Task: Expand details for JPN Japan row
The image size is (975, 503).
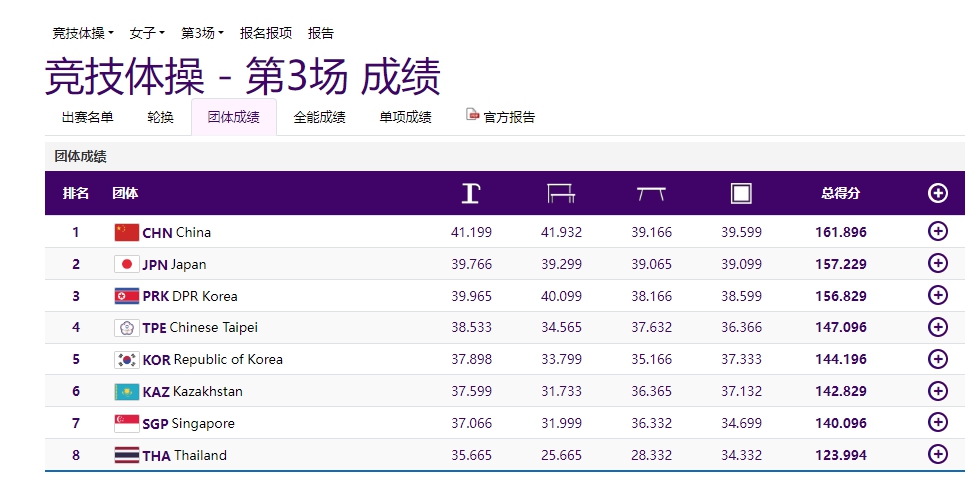Action: point(938,264)
